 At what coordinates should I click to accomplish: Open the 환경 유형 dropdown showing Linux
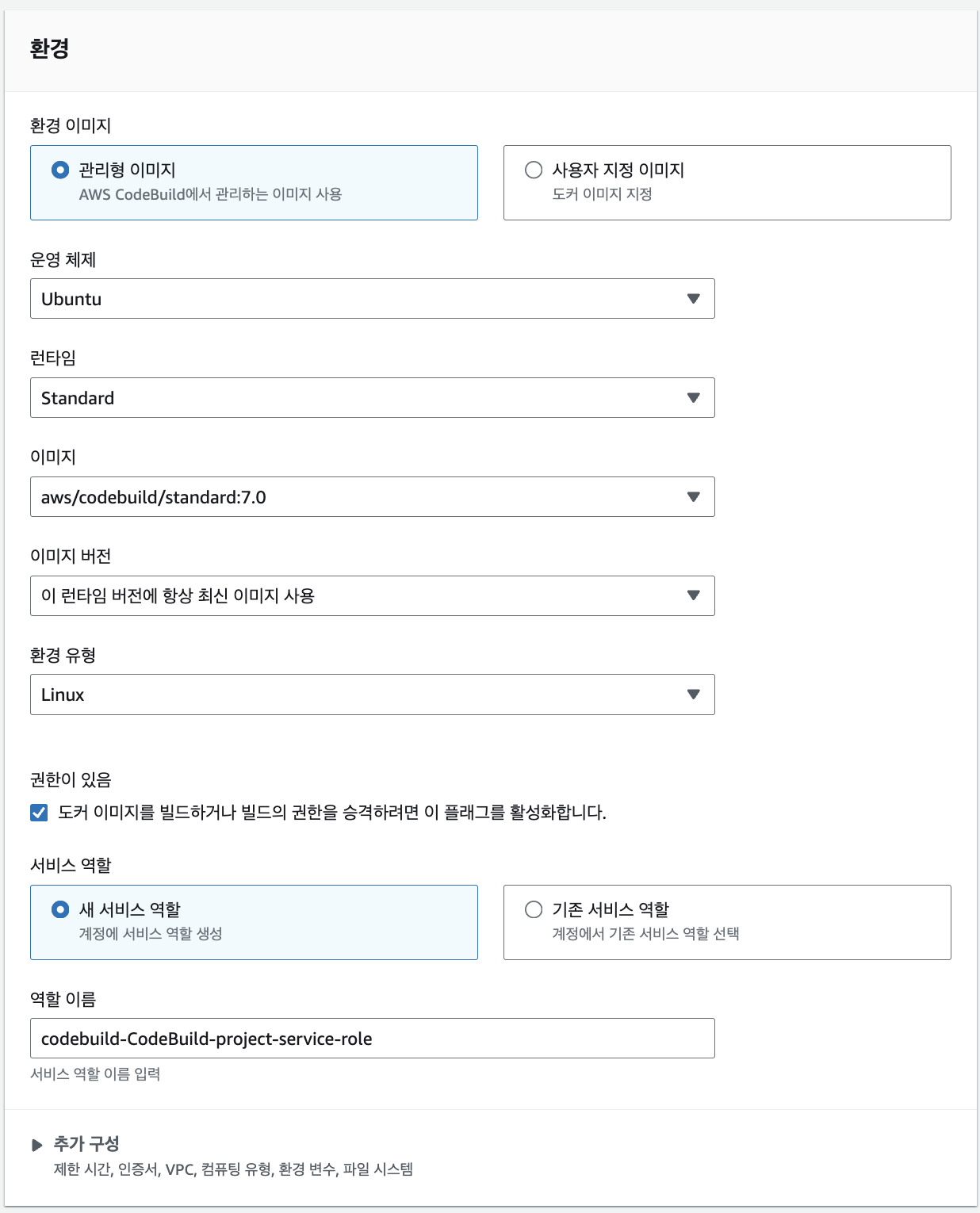click(x=371, y=695)
